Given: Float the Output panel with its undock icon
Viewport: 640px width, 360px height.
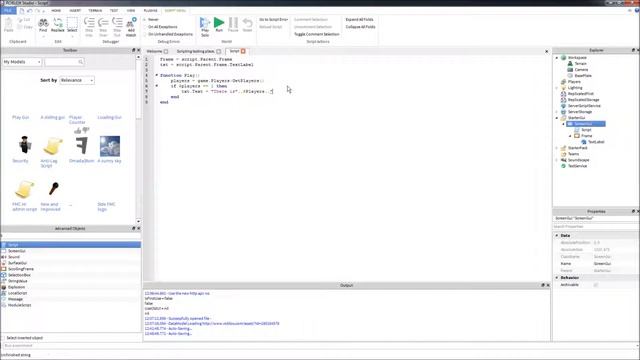Looking at the screenshot, I should tap(542, 285).
